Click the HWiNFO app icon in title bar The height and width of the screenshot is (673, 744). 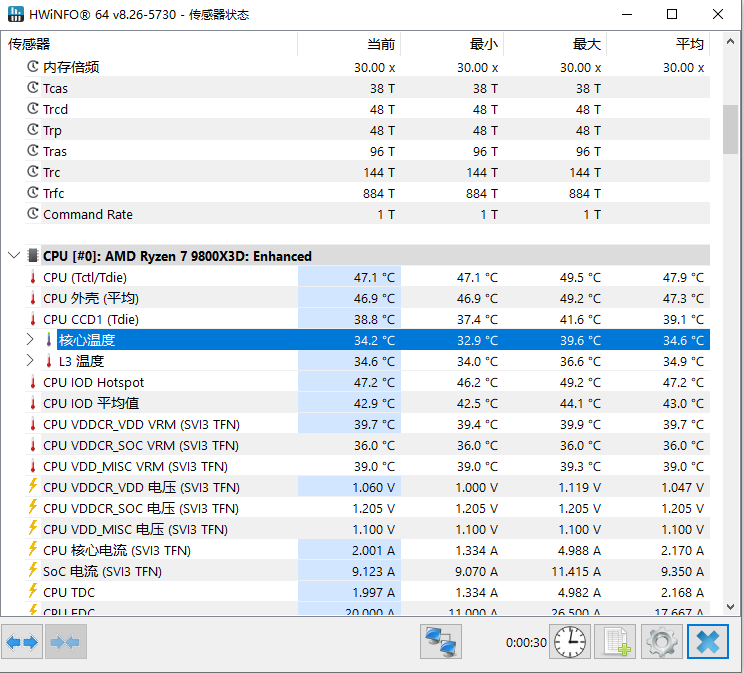click(x=15, y=14)
